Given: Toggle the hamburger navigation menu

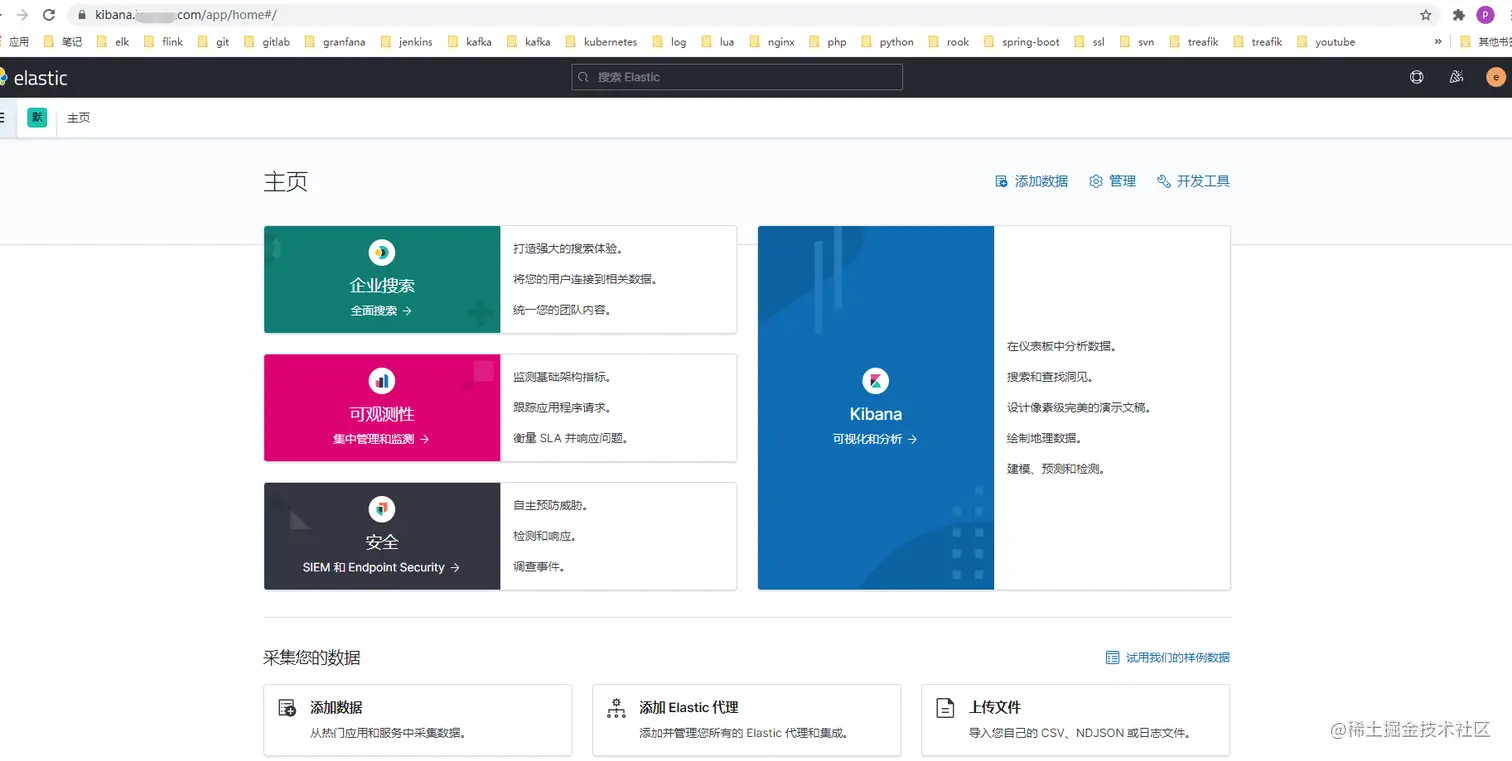Looking at the screenshot, I should coord(2,117).
